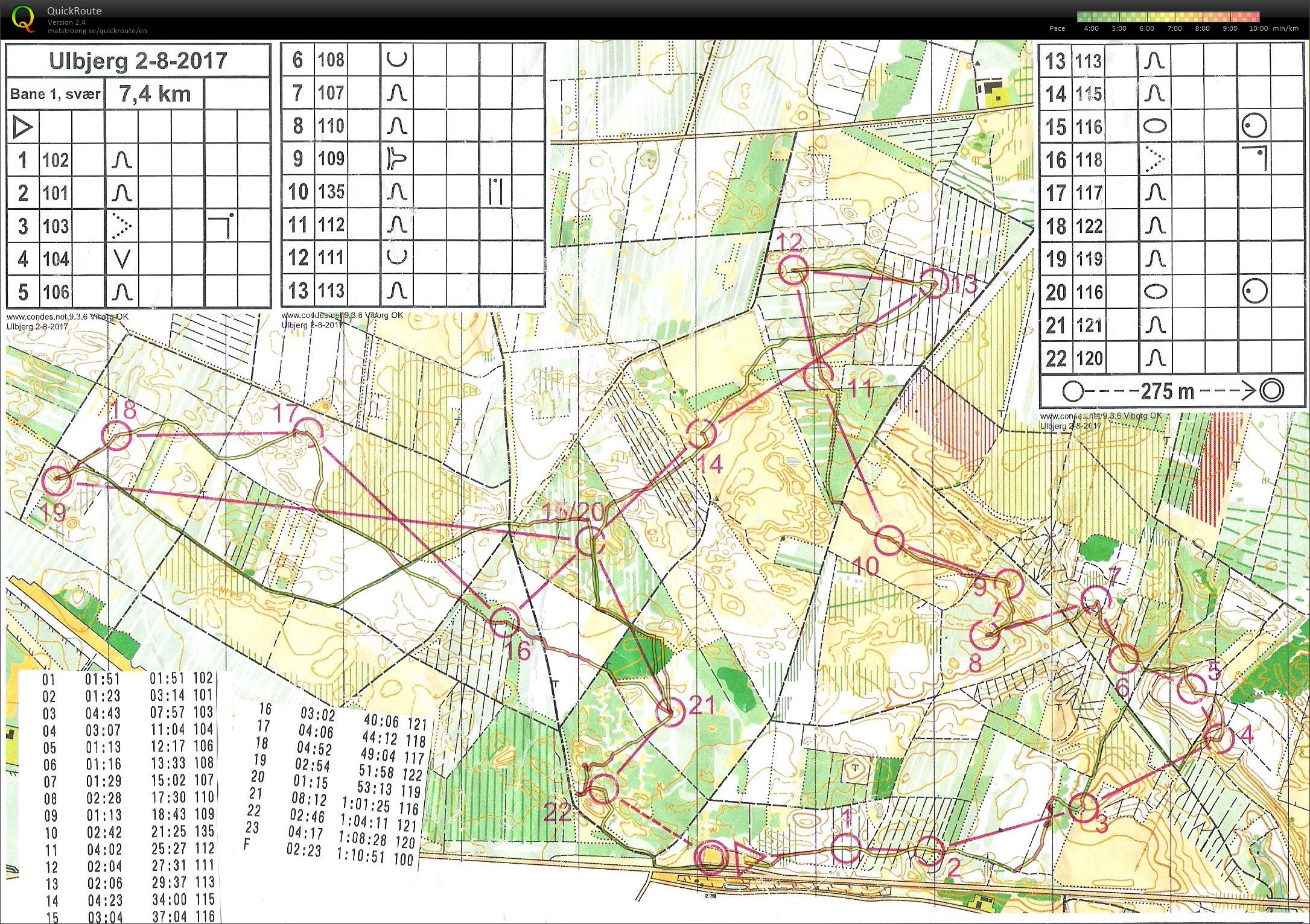Click the 10:00 pace label
Viewport: 1310px width, 924px height.
pos(1258,28)
